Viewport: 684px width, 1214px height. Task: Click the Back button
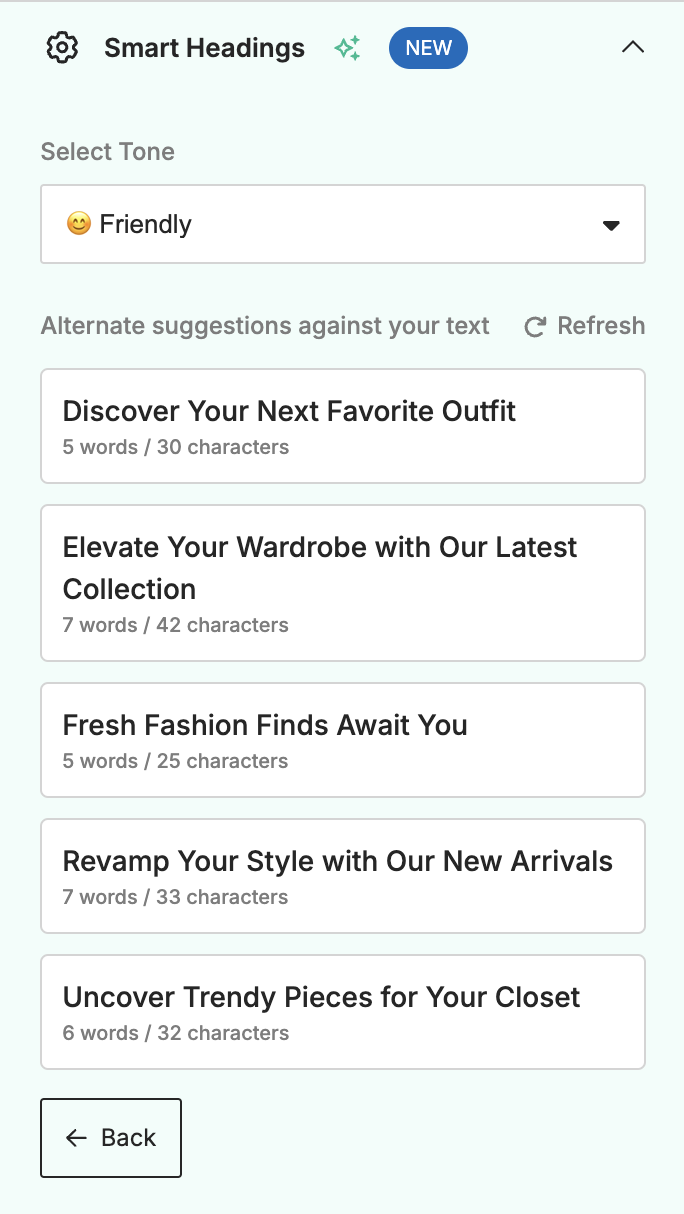(x=111, y=1138)
